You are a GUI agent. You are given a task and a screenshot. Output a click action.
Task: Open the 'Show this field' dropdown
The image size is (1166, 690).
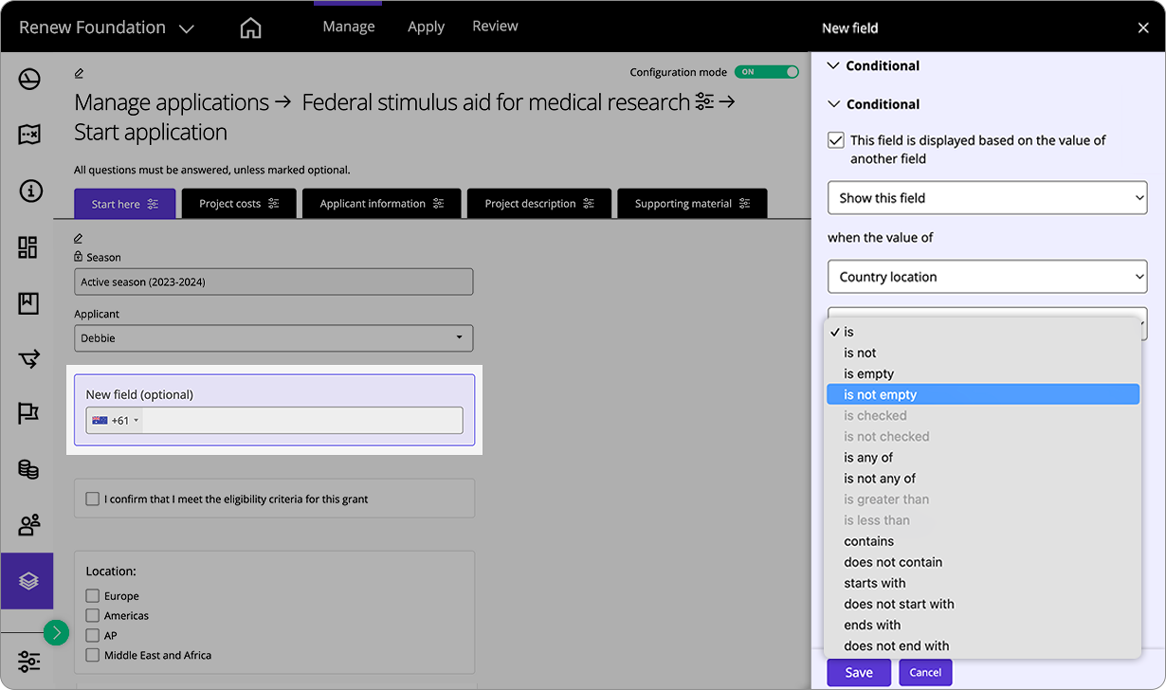[x=986, y=198]
